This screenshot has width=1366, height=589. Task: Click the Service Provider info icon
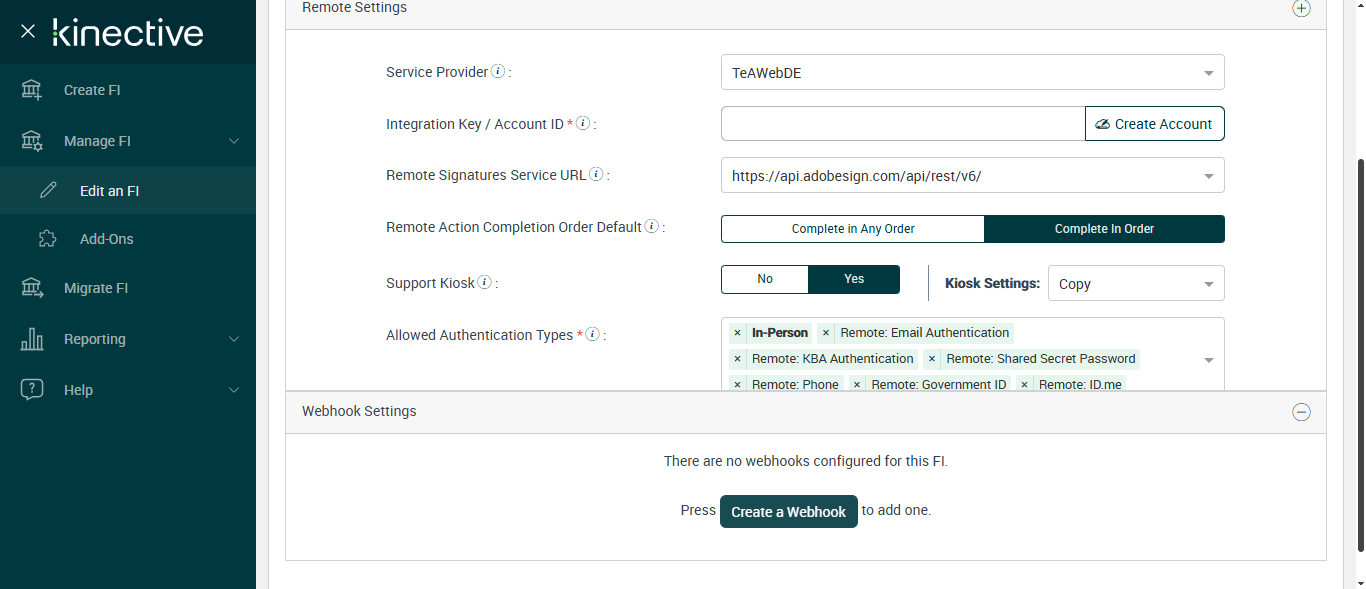(x=498, y=72)
